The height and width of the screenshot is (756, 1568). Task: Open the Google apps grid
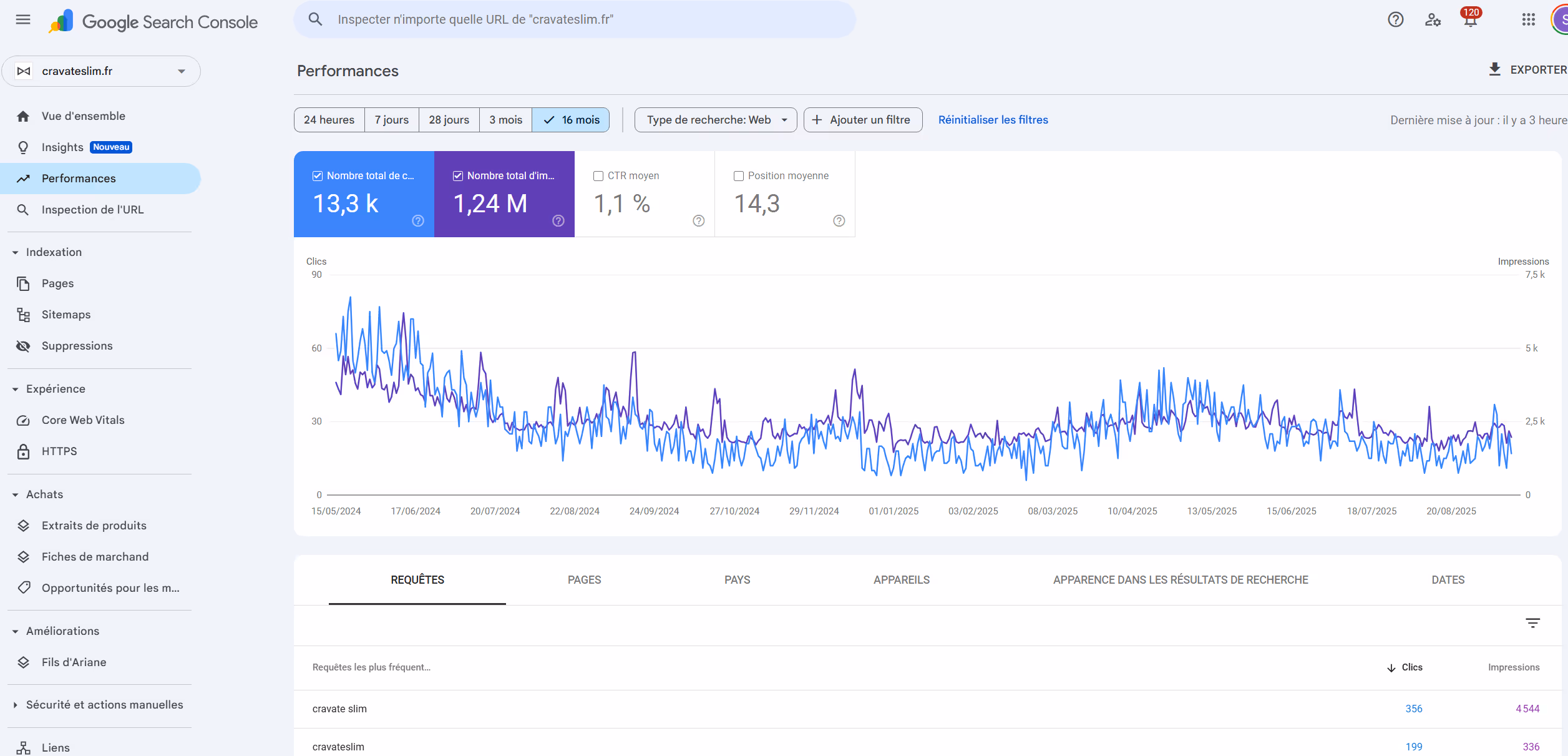pyautogui.click(x=1528, y=19)
